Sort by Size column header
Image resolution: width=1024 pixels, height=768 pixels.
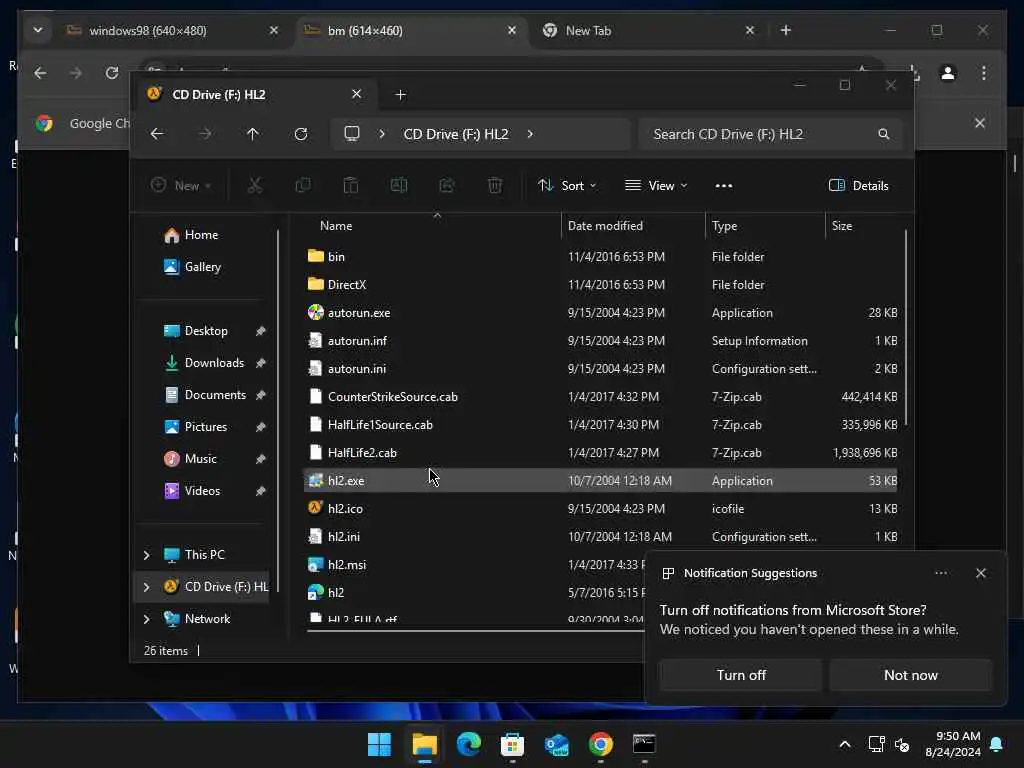(863, 226)
